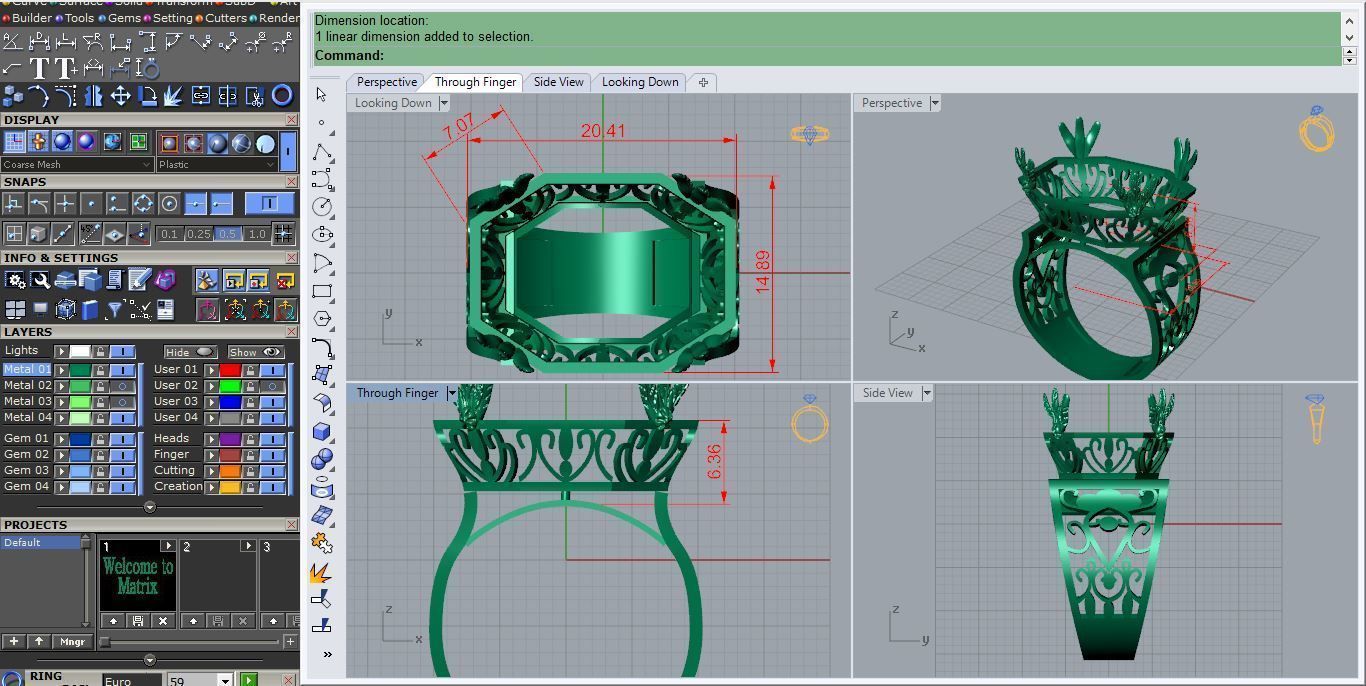The height and width of the screenshot is (686, 1366).
Task: Select the Circle tool in side toolbar
Action: click(x=322, y=206)
